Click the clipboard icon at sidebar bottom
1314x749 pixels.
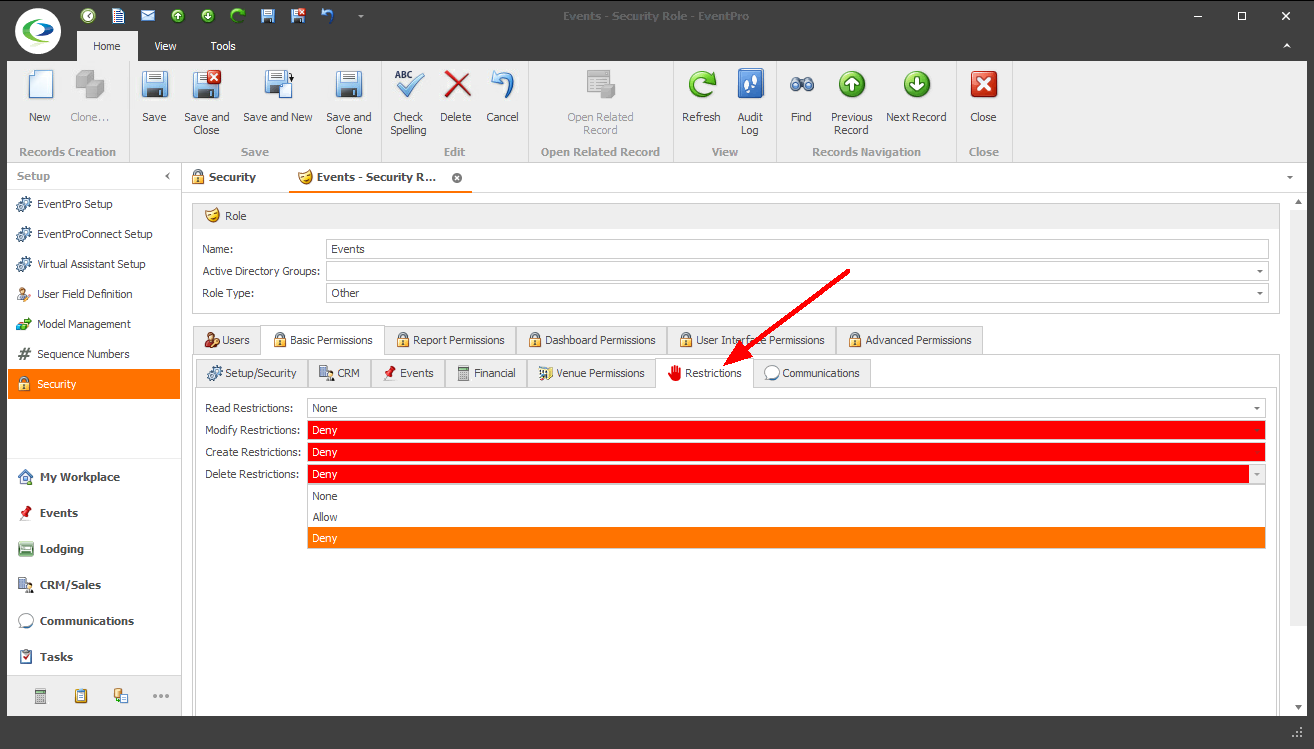[x=81, y=696]
